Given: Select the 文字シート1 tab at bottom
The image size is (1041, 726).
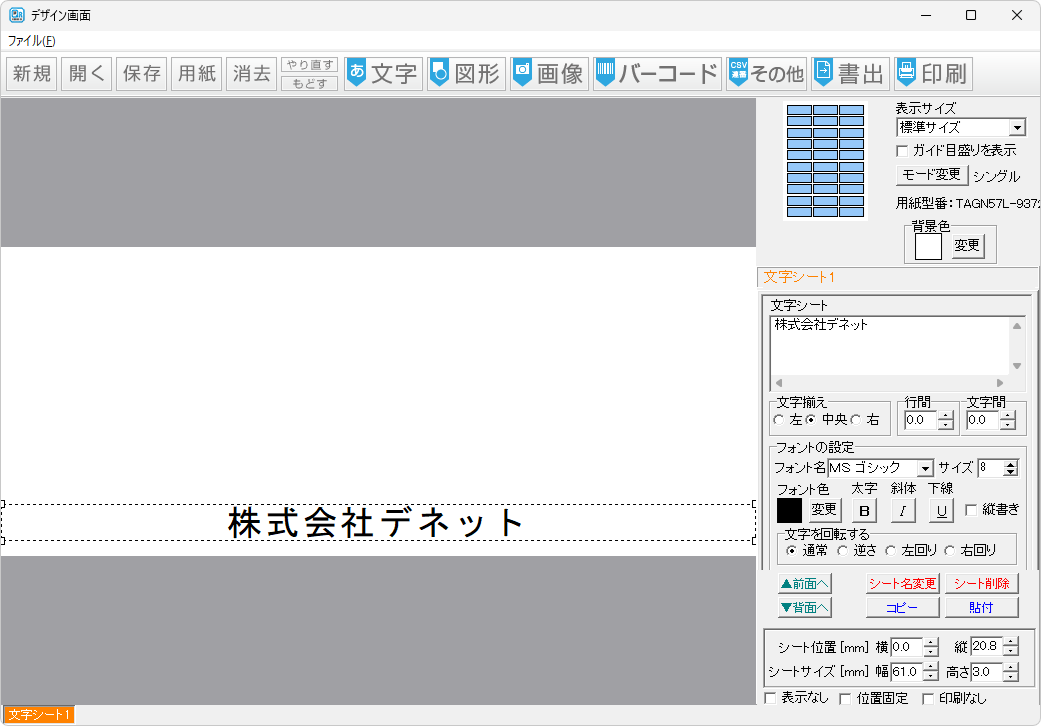Looking at the screenshot, I should coord(39,715).
